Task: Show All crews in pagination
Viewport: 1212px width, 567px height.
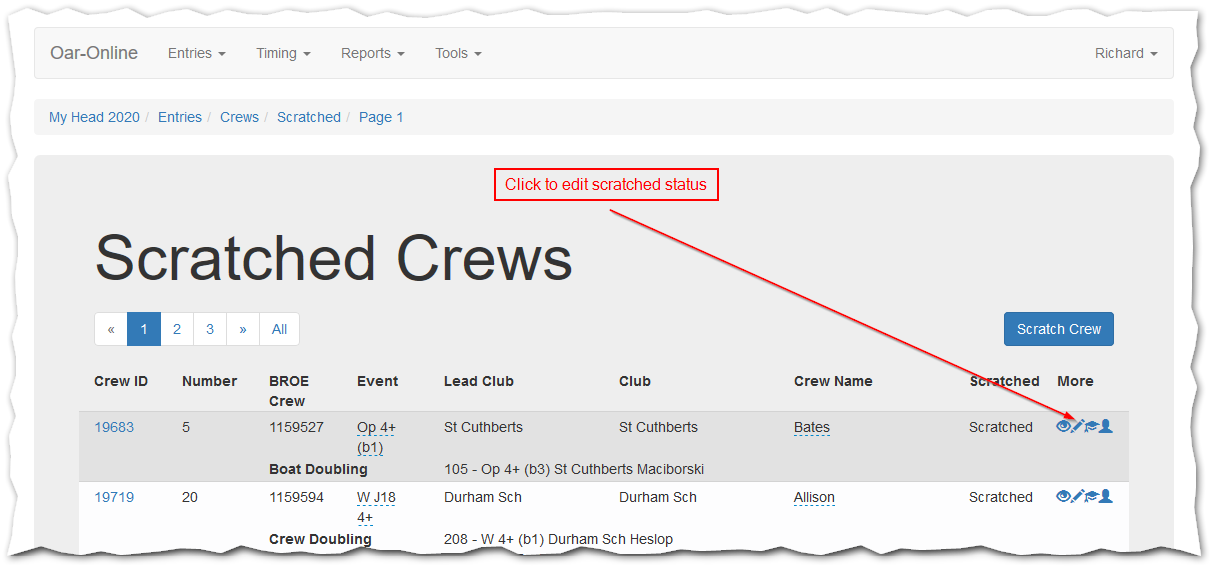Action: click(279, 329)
